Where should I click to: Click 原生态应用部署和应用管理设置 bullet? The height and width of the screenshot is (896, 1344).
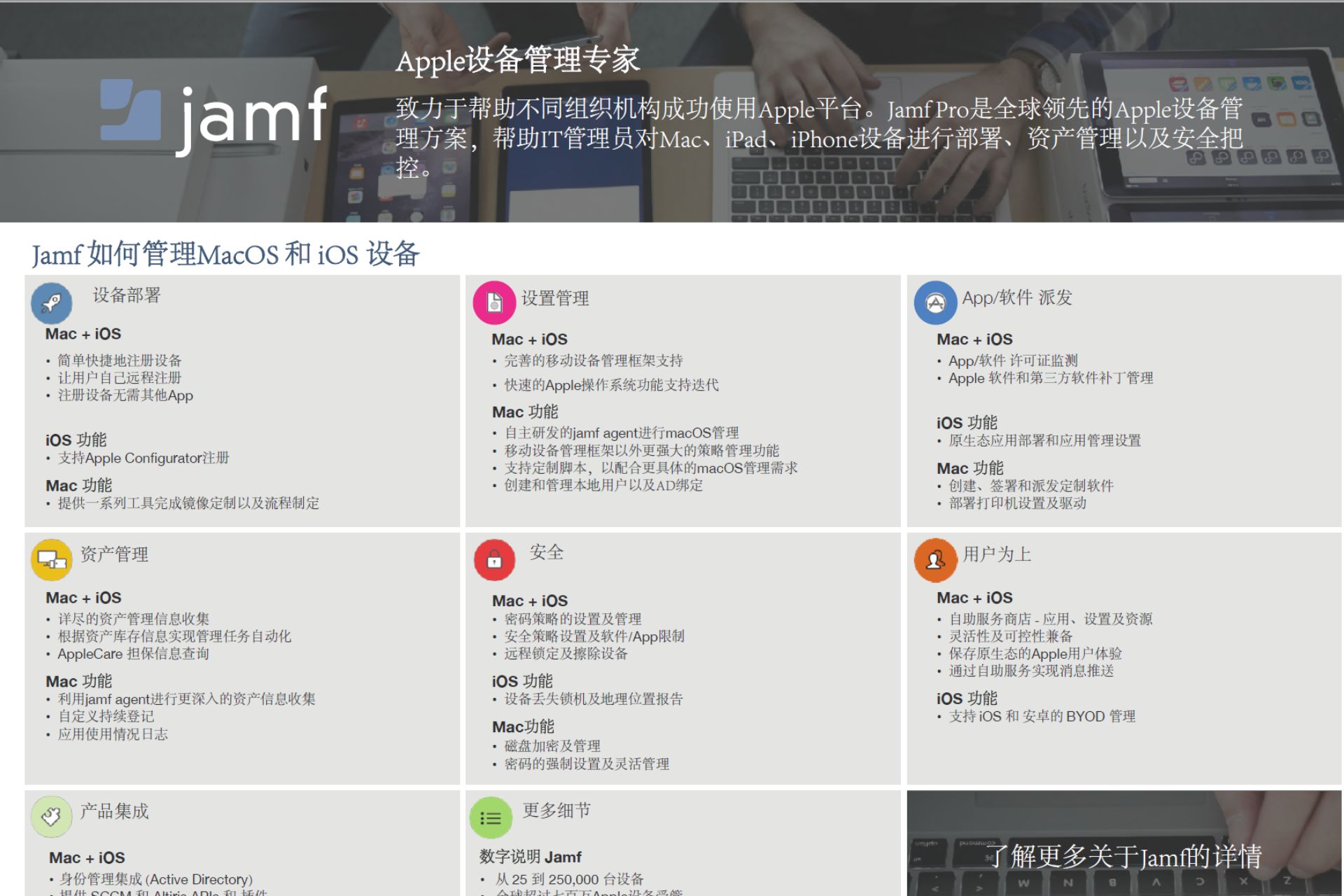(x=1044, y=441)
